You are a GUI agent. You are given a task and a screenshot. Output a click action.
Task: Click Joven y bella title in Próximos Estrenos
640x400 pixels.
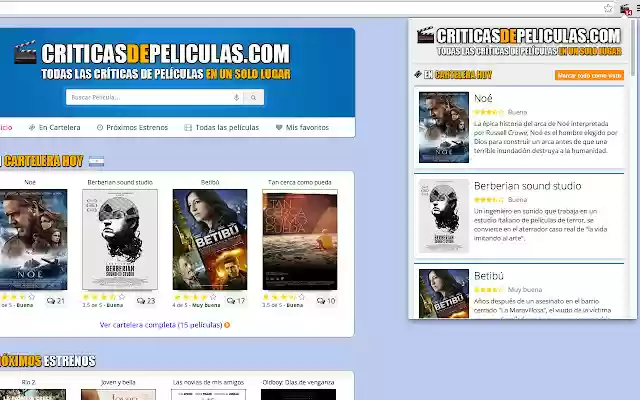click(x=118, y=382)
